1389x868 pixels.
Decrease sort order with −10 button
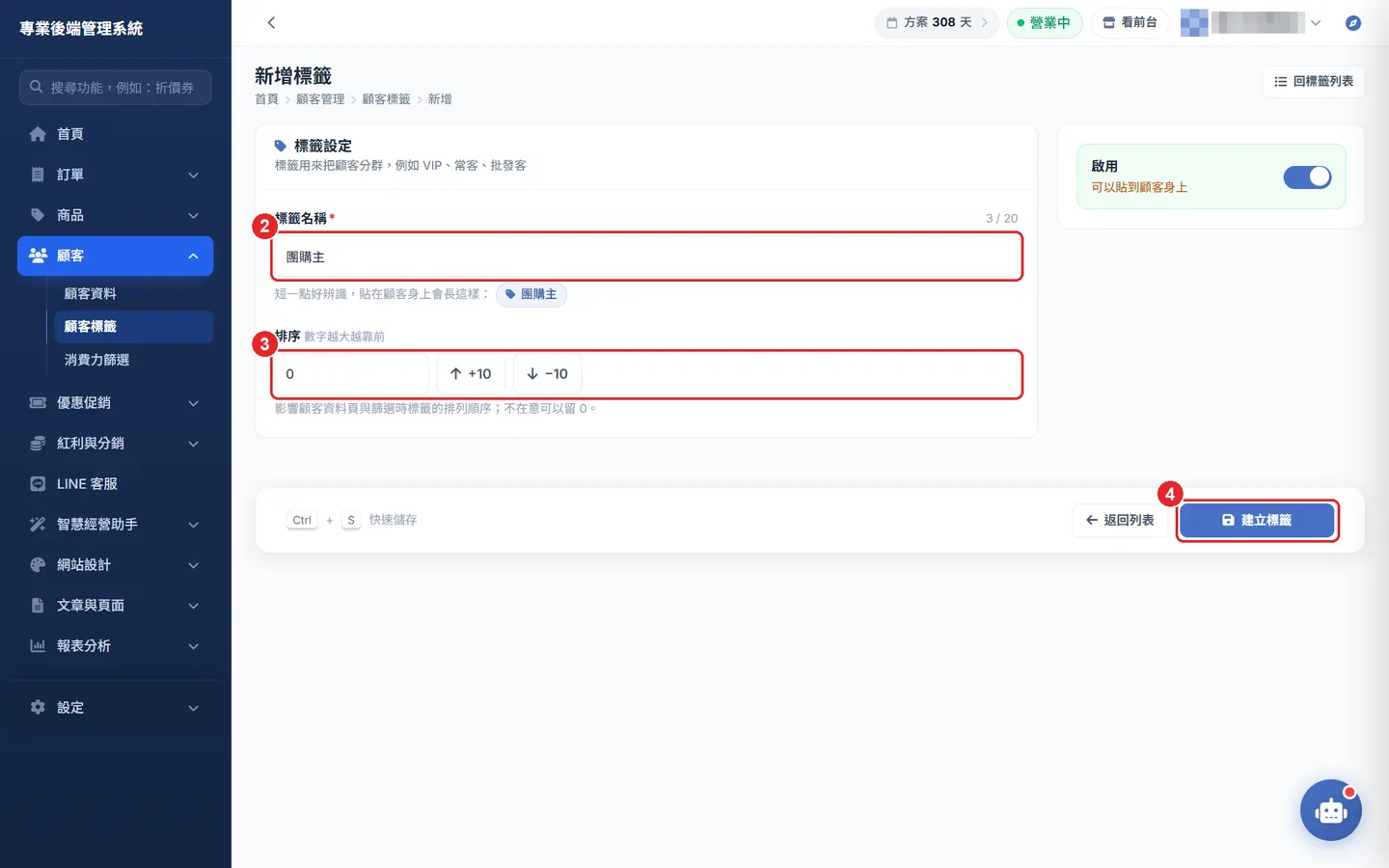tap(547, 374)
